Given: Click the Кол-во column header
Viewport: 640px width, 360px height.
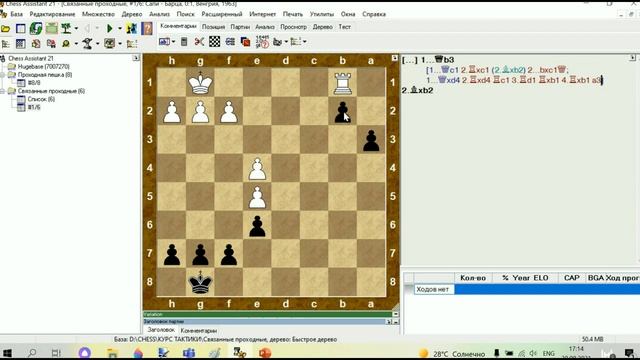Looking at the screenshot, I should [473, 278].
